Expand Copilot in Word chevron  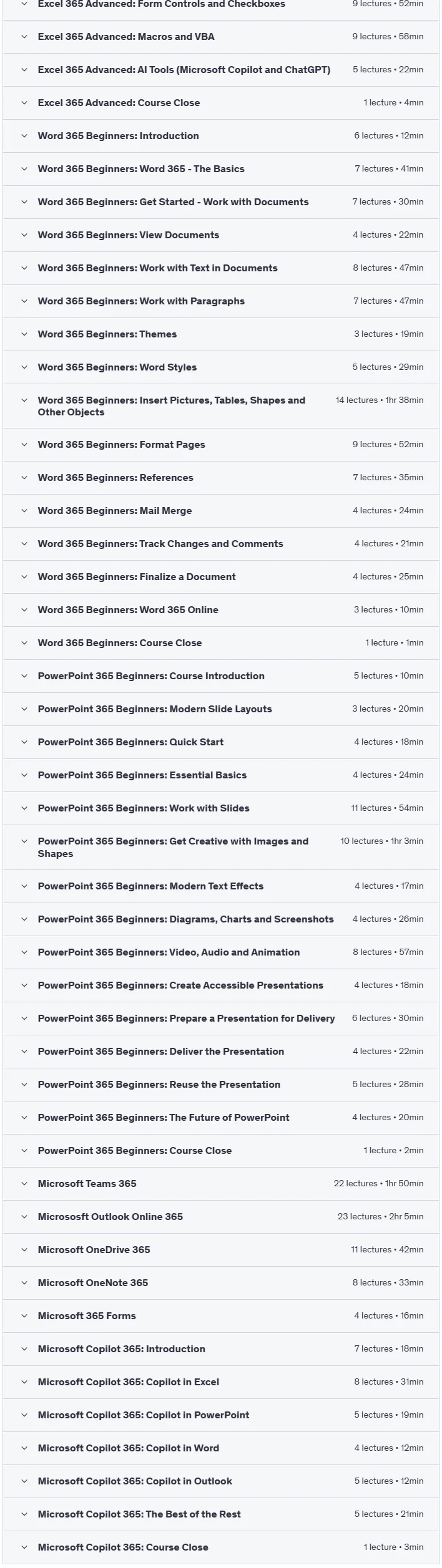pos(24,1448)
